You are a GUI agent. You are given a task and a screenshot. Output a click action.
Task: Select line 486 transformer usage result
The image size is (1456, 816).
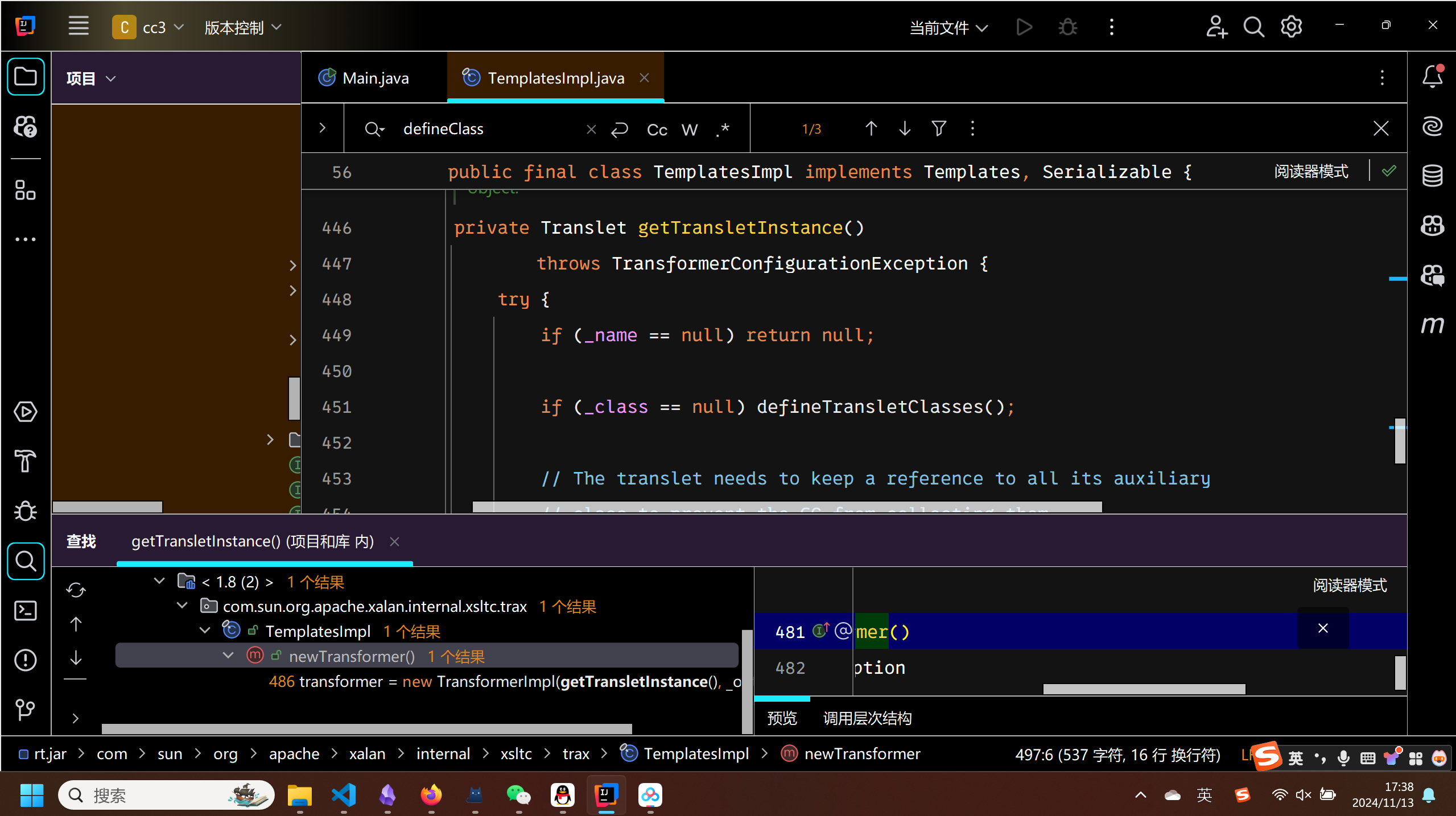(x=505, y=681)
